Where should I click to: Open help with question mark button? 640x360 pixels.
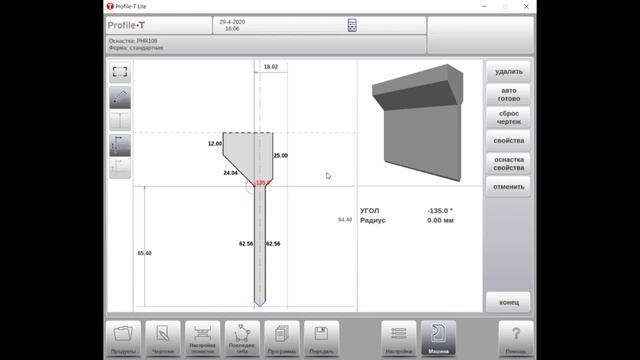click(x=516, y=338)
